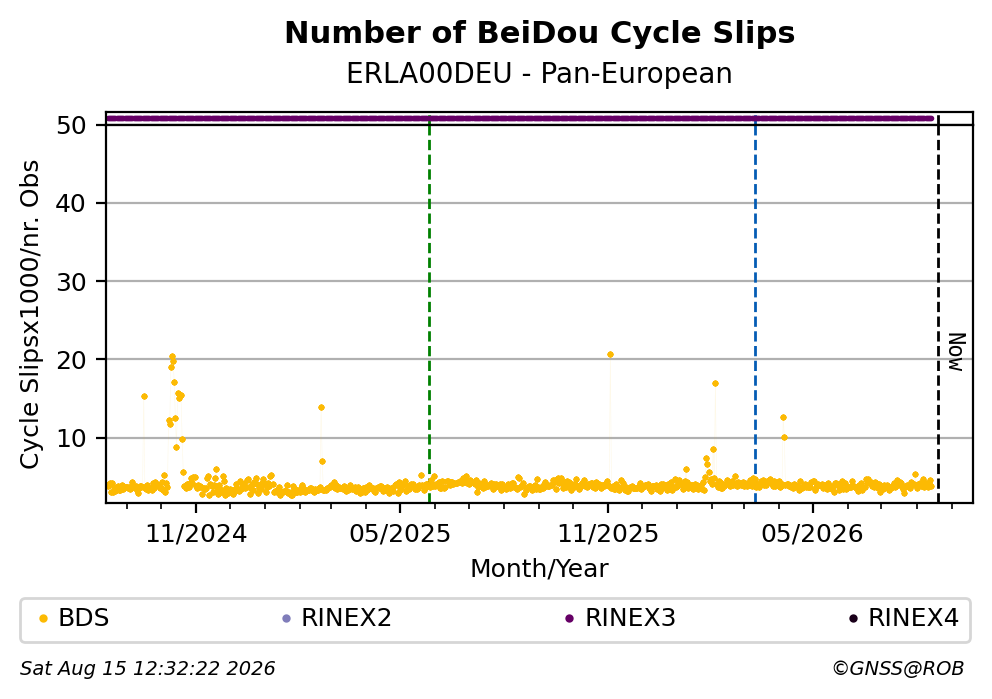The height and width of the screenshot is (699, 992).
Task: Click the 11/2024 x-axis tick label
Action: click(196, 535)
